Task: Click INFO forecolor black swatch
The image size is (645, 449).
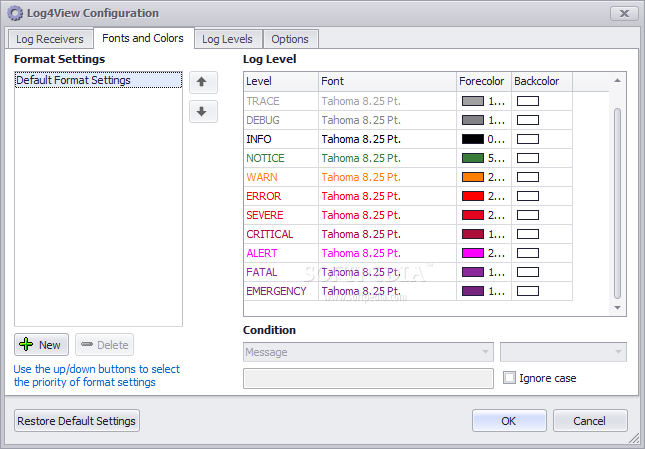Action: (473, 139)
